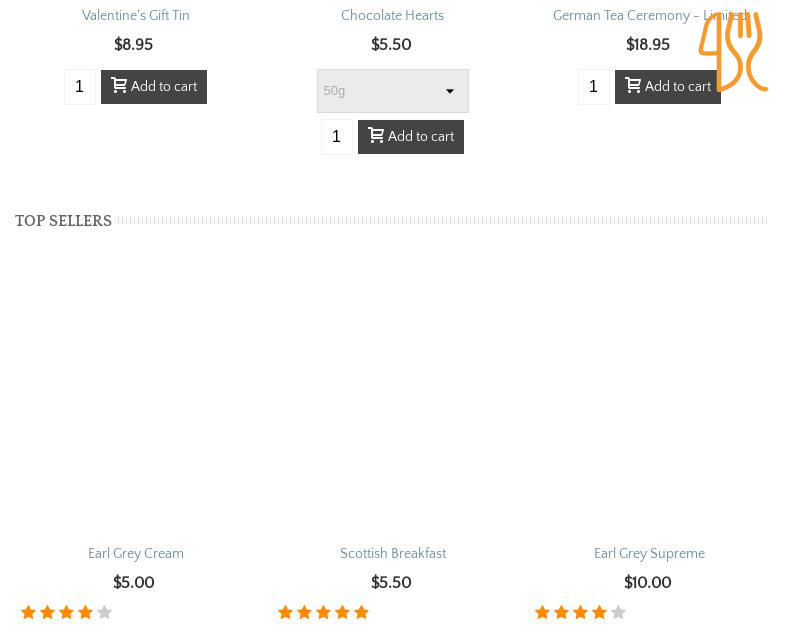Viewport: 785px width, 632px height.
Task: Open Valentine's Gift Tin product link
Action: [x=135, y=16]
